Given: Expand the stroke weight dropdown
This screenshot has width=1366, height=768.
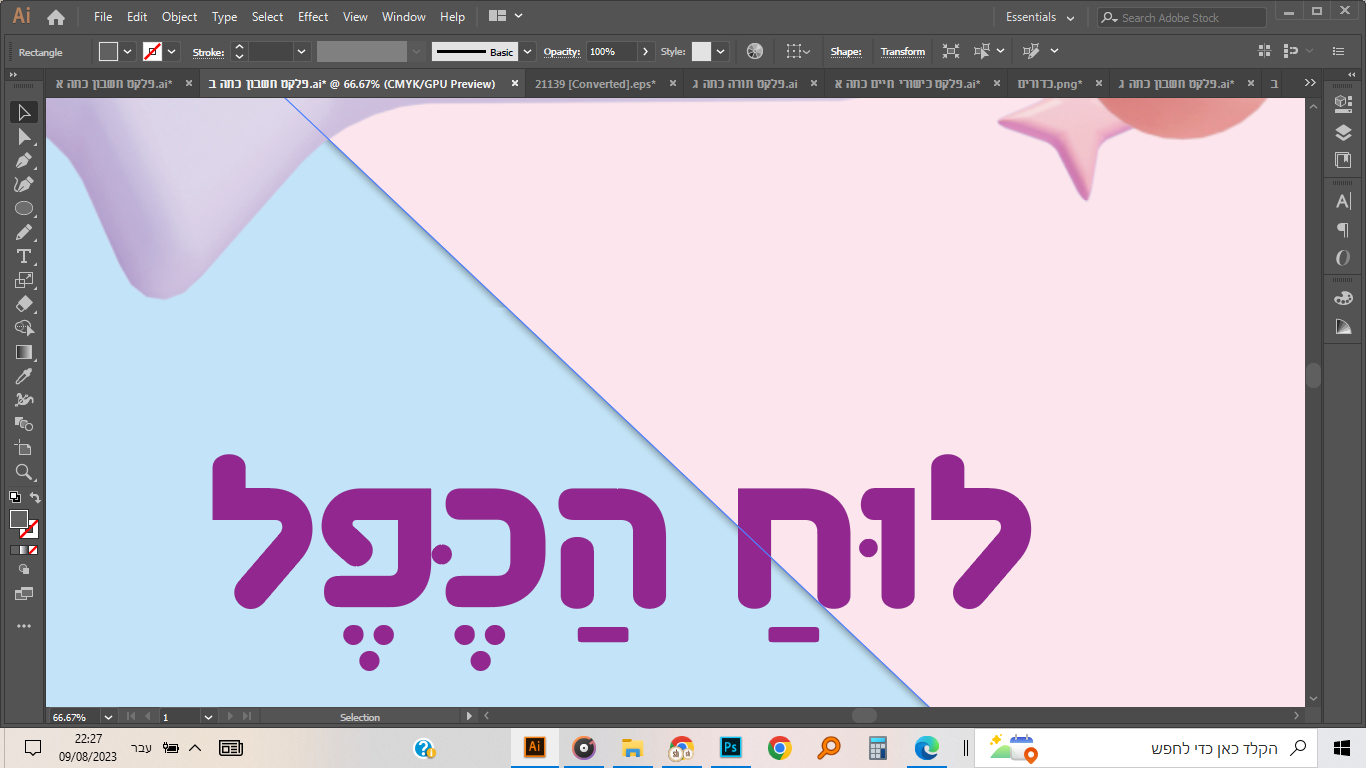Looking at the screenshot, I should pos(301,52).
